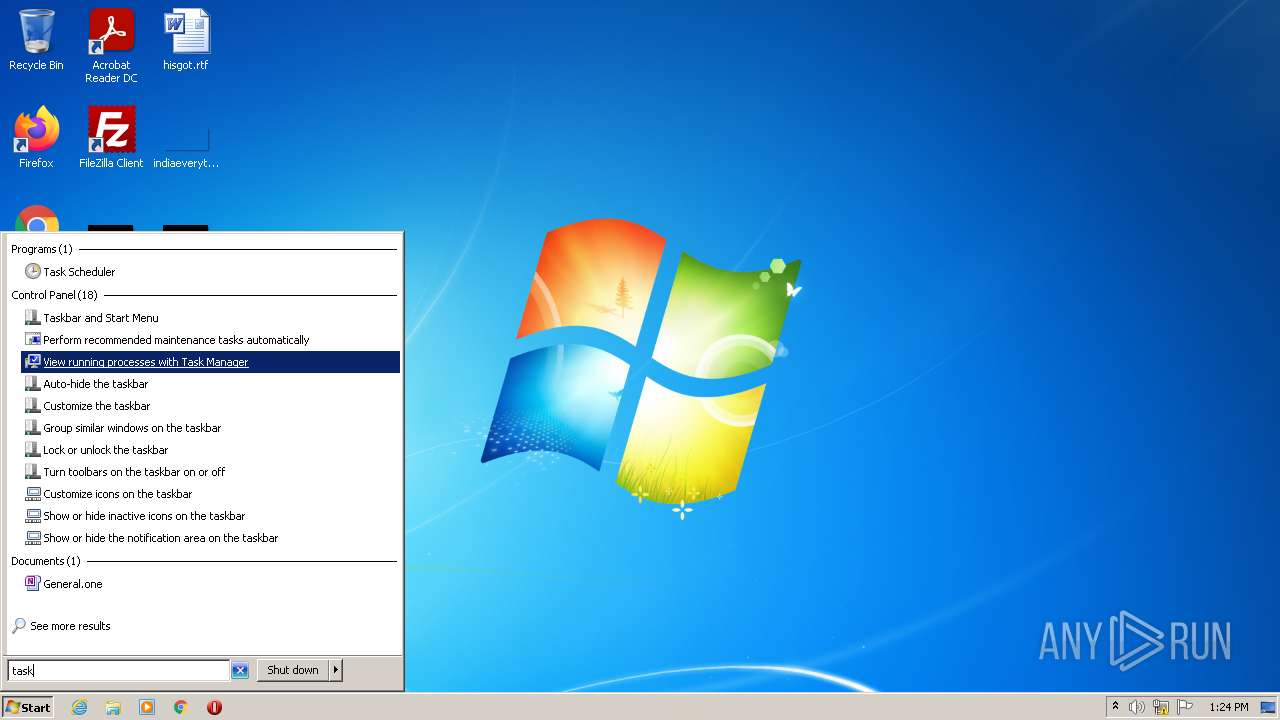Image resolution: width=1280 pixels, height=720 pixels.
Task: Select the hisgot.rtf document icon
Action: coord(186,40)
